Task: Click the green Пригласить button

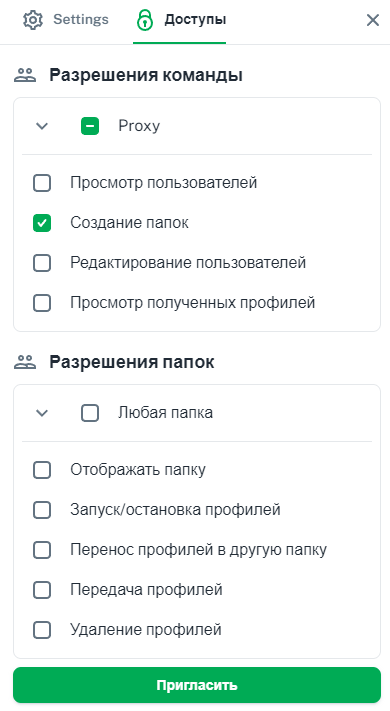Action: click(x=197, y=685)
